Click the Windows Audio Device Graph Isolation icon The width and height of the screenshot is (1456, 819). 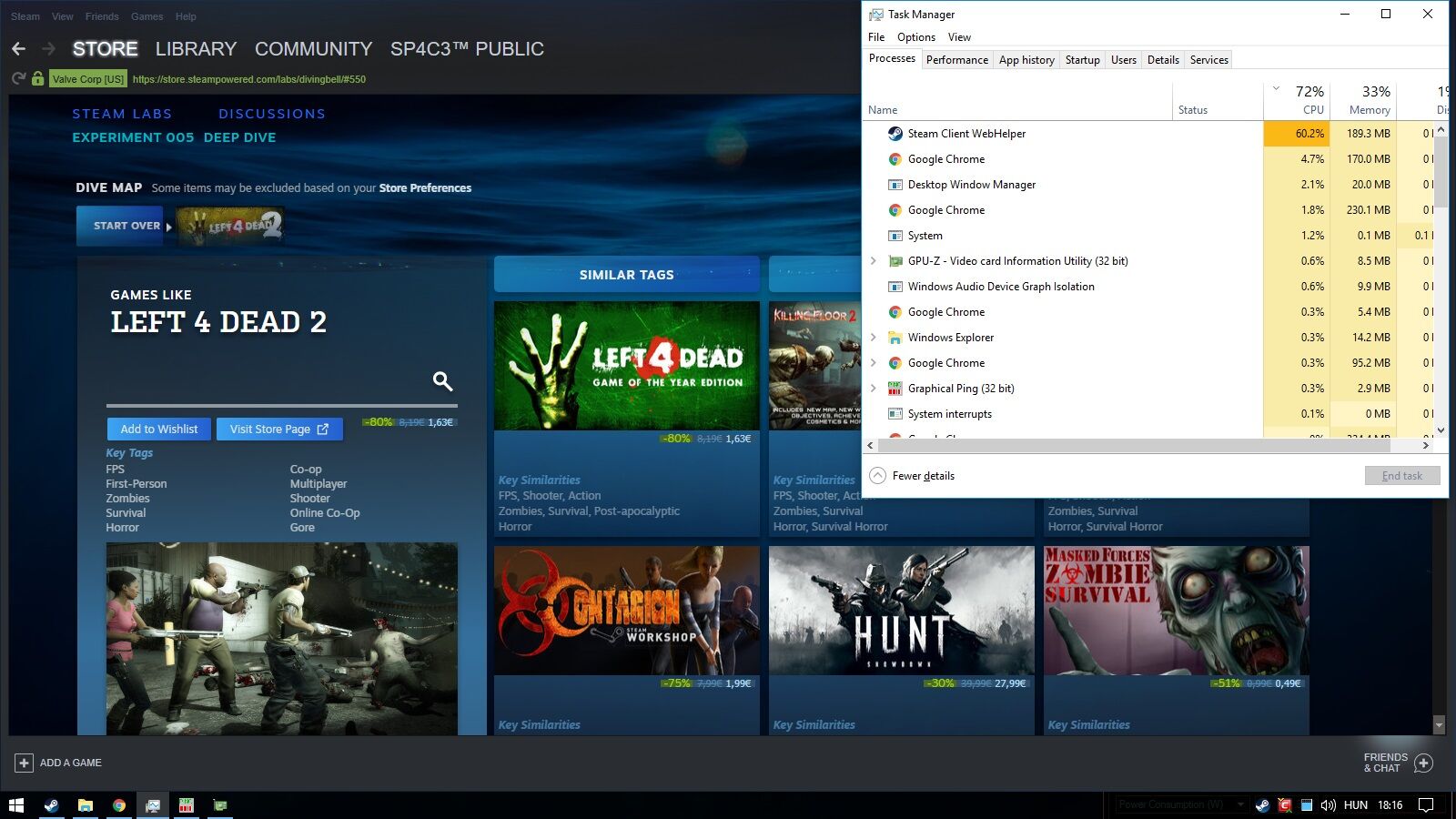[x=895, y=287]
